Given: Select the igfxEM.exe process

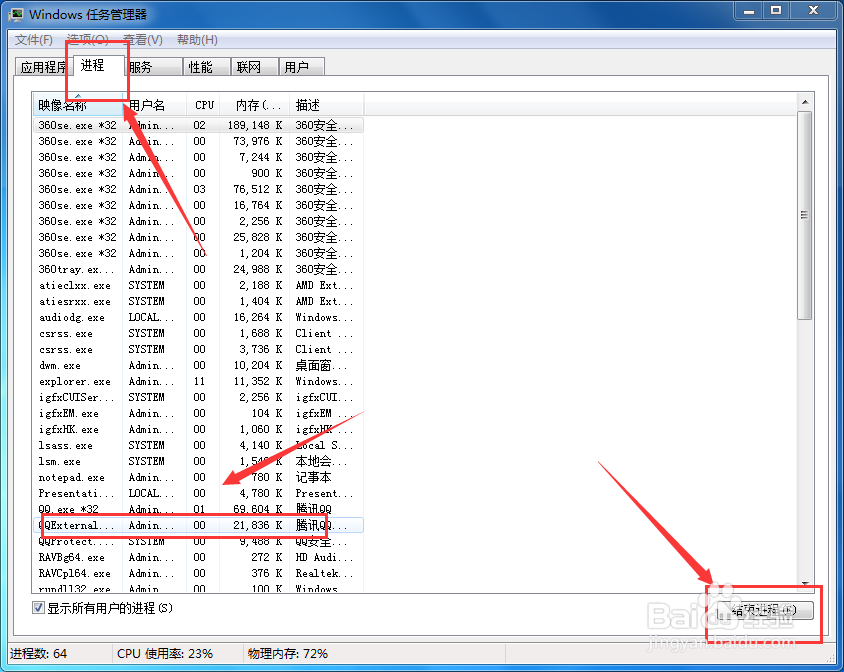Looking at the screenshot, I should coord(198,414).
